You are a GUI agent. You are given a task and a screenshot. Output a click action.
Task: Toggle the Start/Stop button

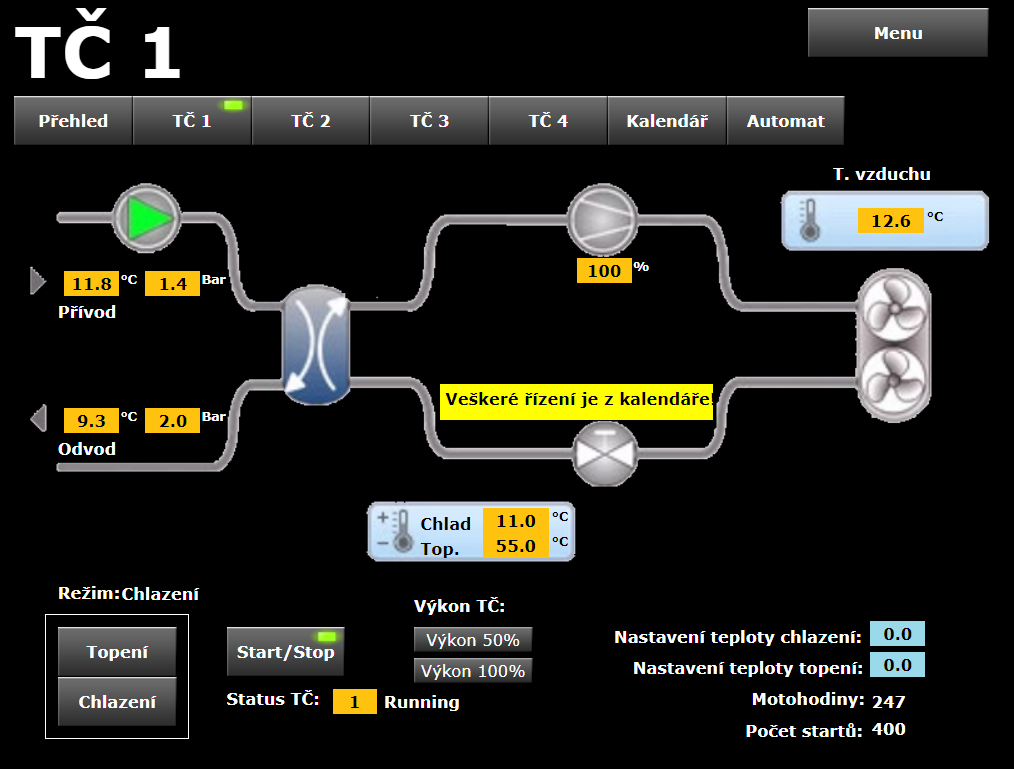(285, 652)
